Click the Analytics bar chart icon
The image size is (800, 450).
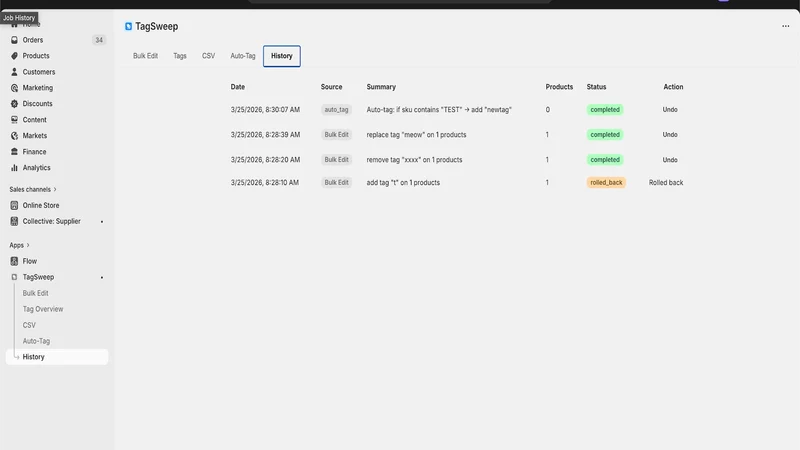point(14,167)
